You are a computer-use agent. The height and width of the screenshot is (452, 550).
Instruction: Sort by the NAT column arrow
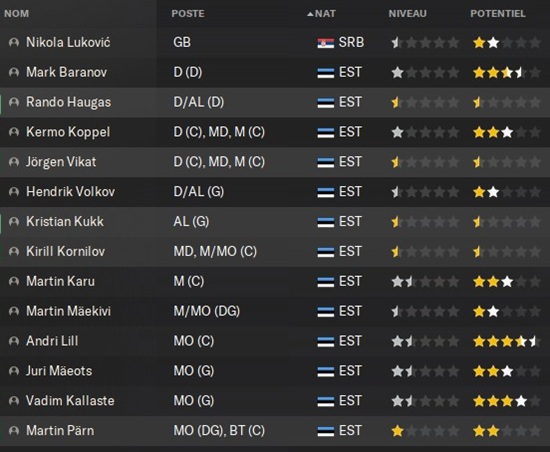coord(310,14)
